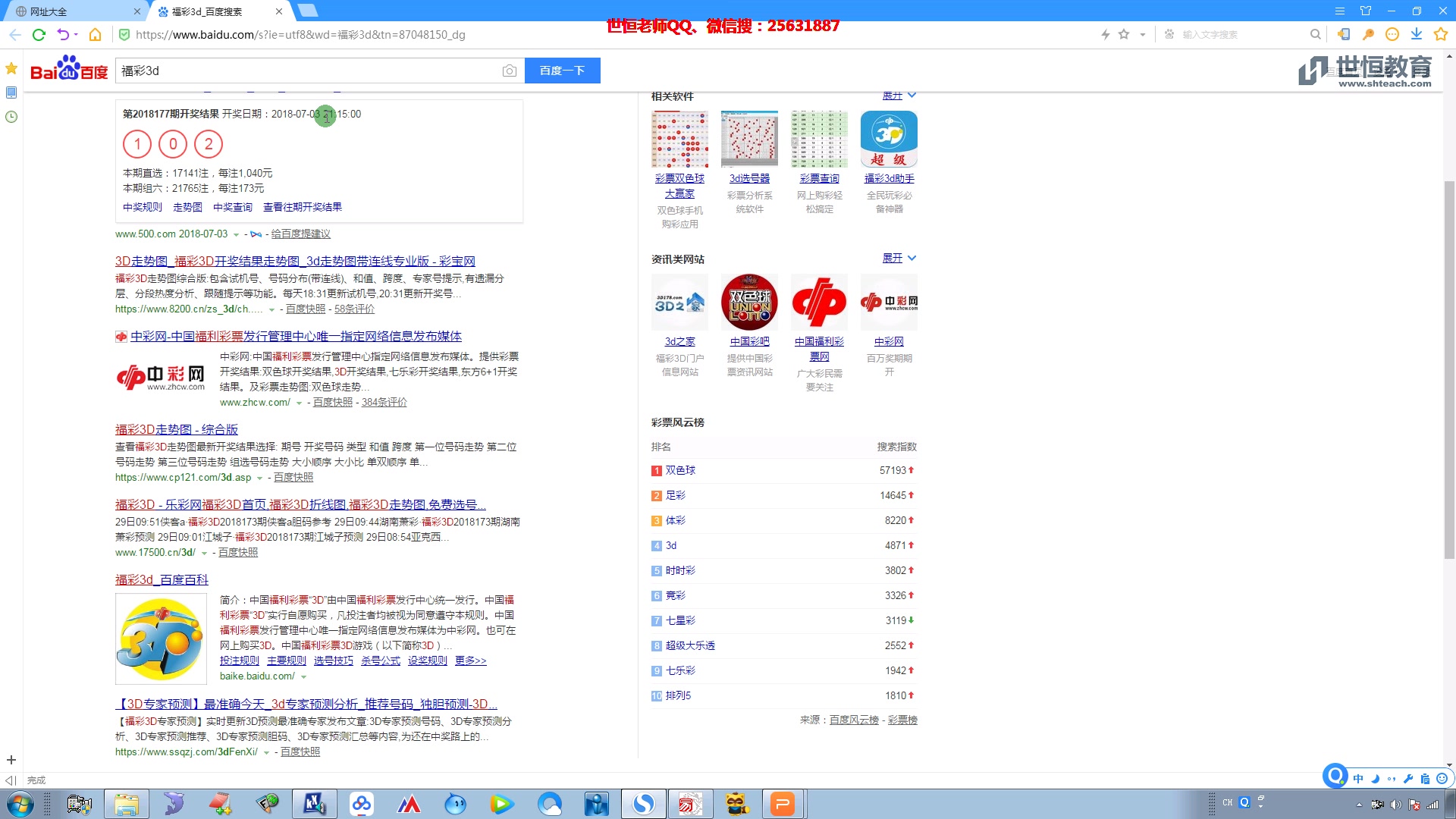This screenshot has width=1456, height=819.
Task: Expand 展开 for 资讯类网站 section
Action: pyautogui.click(x=899, y=258)
